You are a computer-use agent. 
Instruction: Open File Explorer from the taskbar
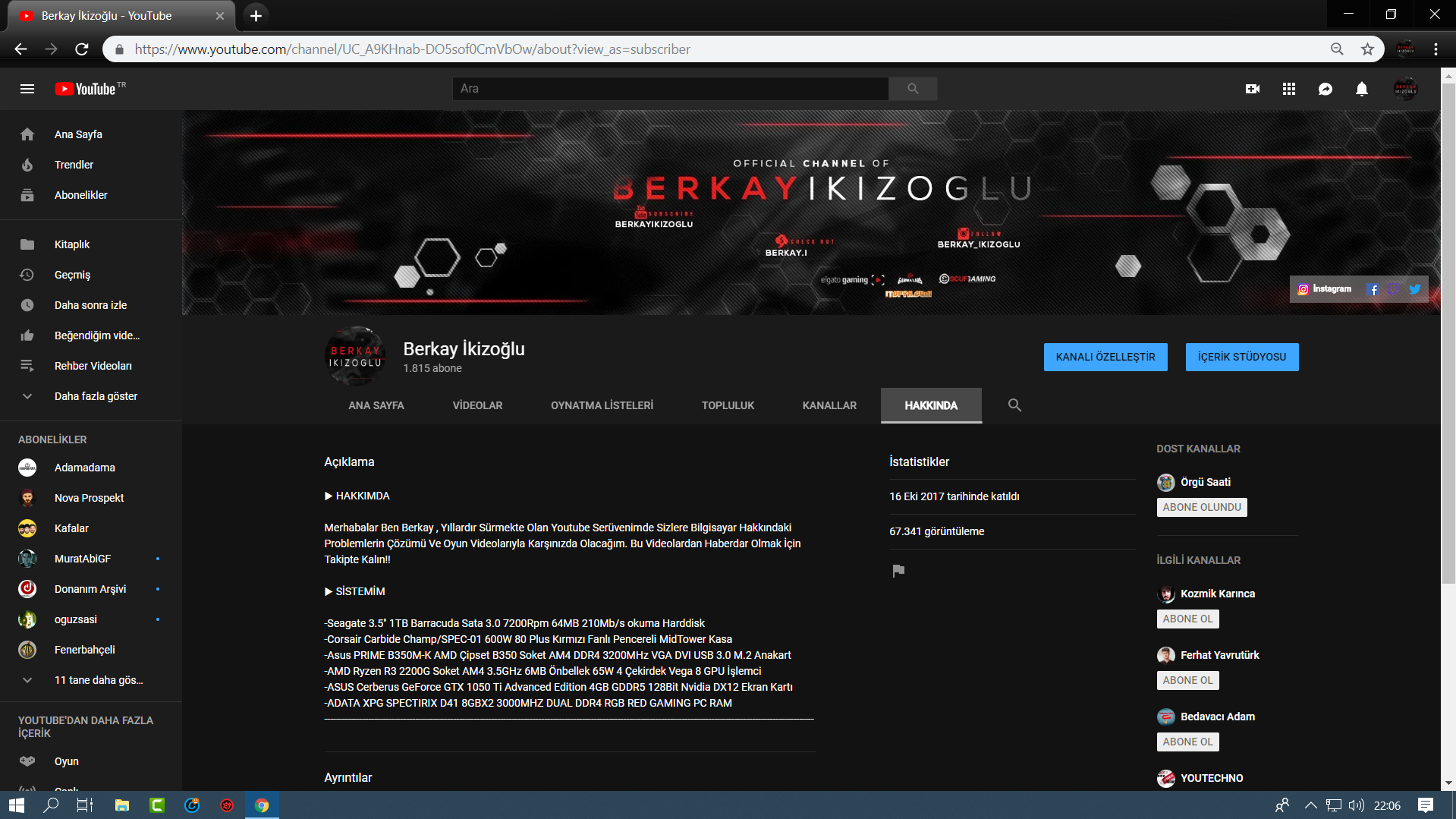[x=121, y=805]
